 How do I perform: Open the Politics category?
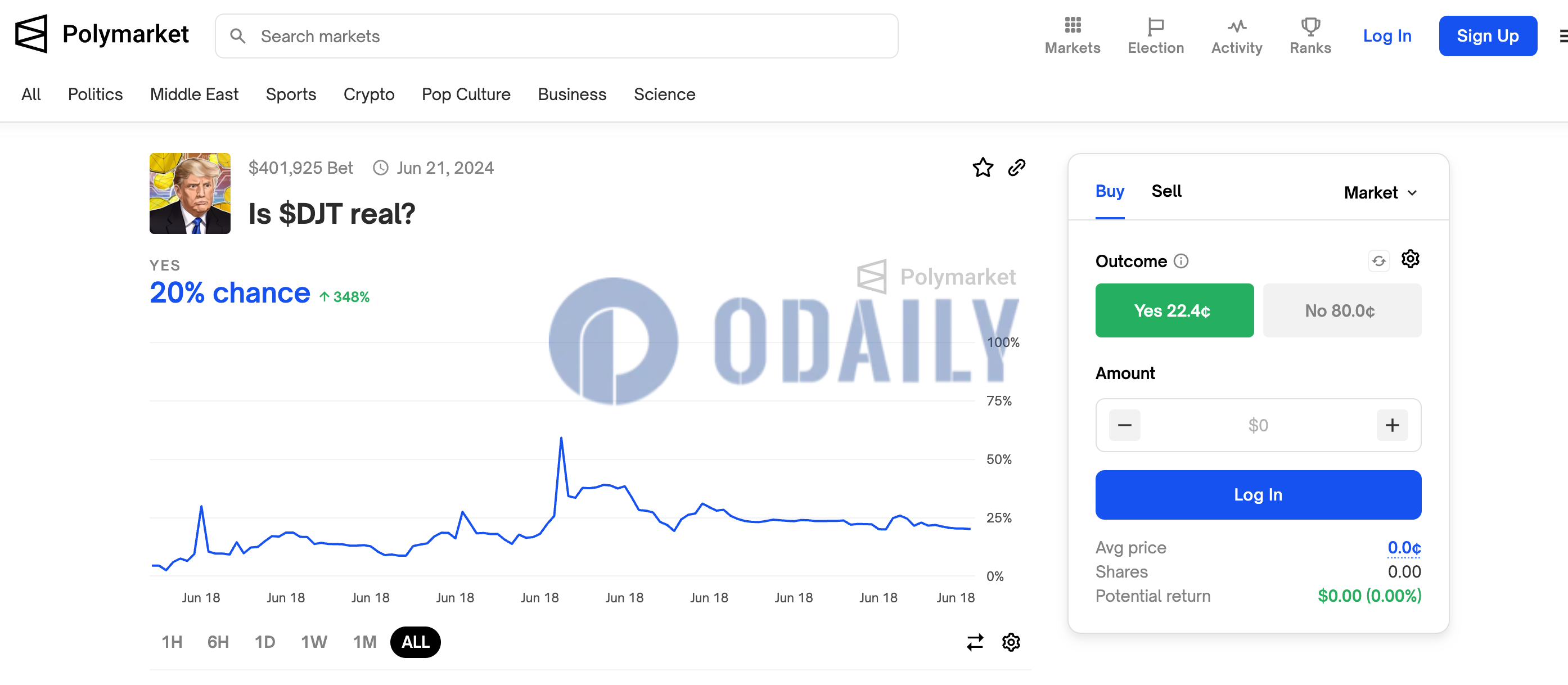coord(95,94)
